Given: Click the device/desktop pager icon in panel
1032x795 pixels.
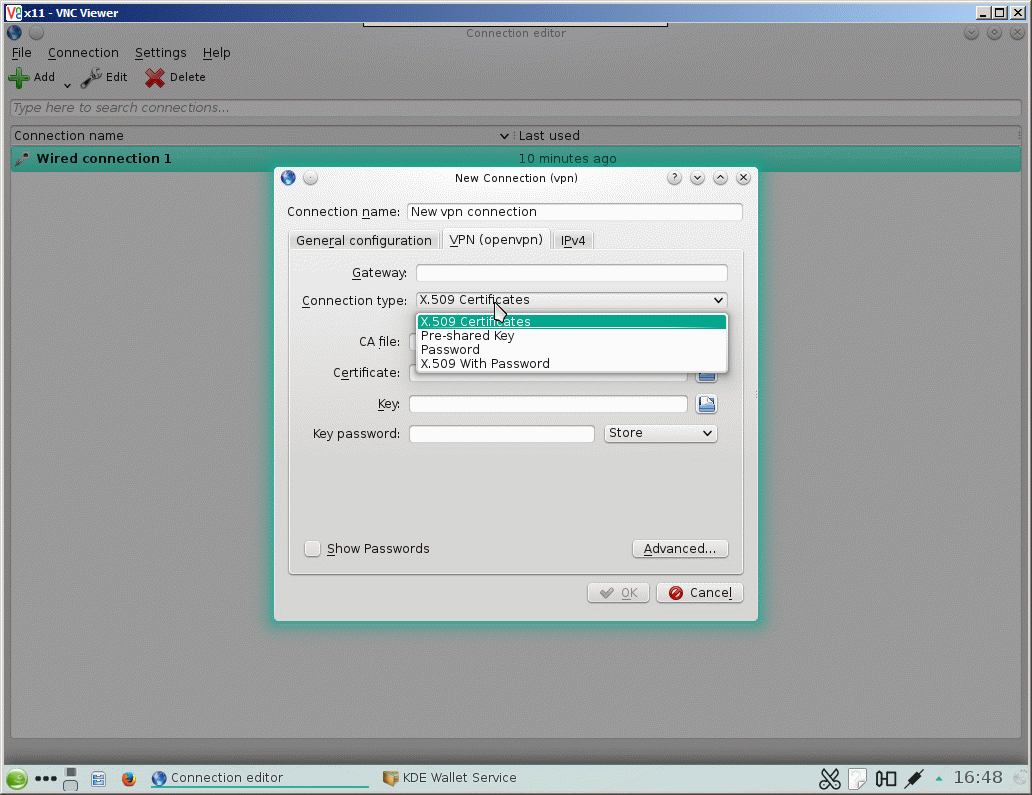Looking at the screenshot, I should [70, 779].
